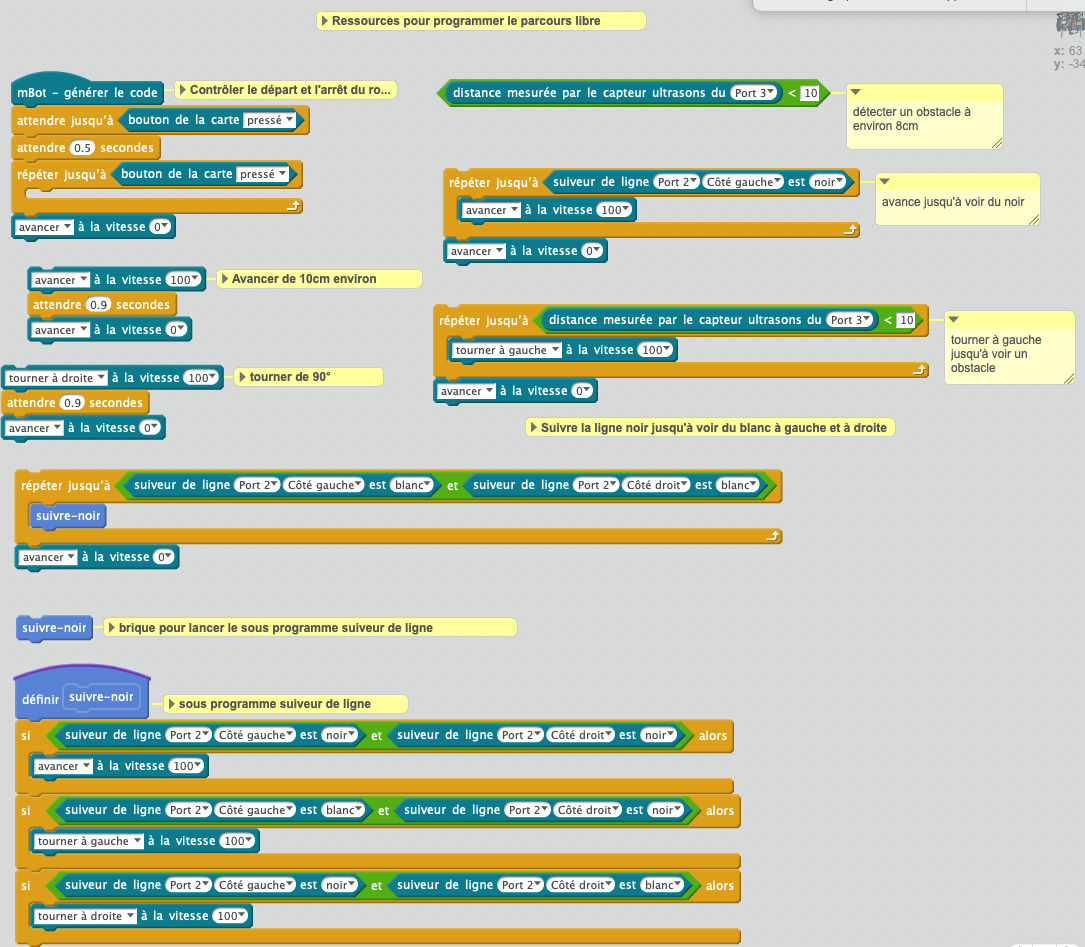Select the "définir suivre-noir" definition block

40,698
